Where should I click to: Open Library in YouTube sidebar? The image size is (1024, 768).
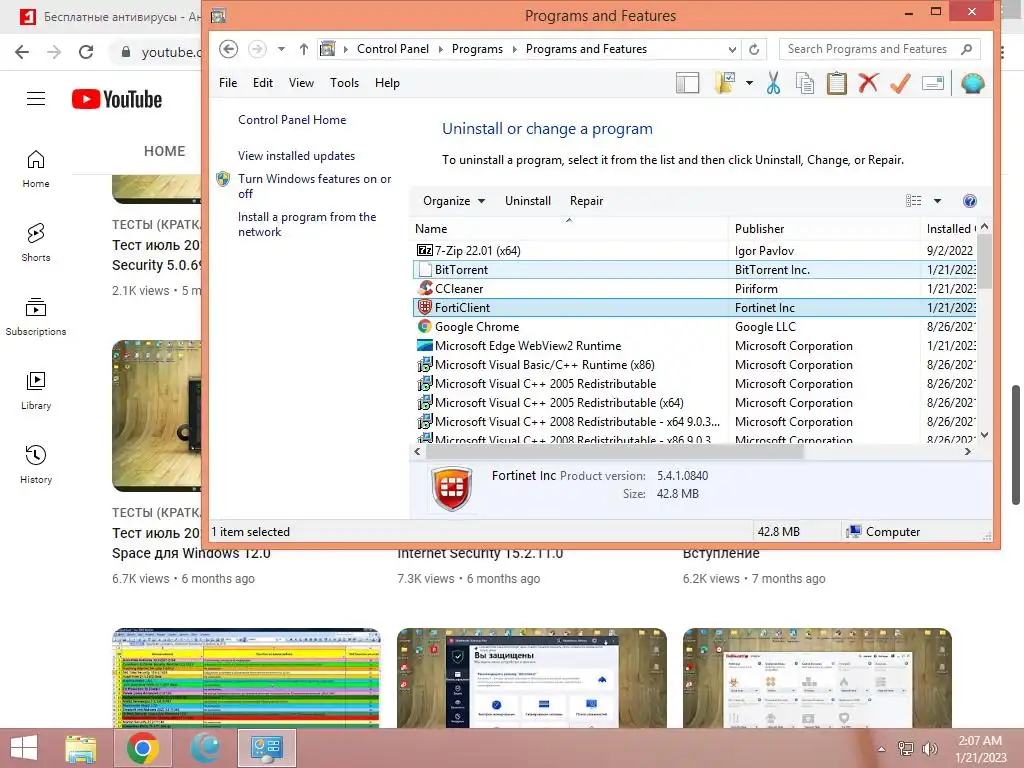click(x=36, y=391)
